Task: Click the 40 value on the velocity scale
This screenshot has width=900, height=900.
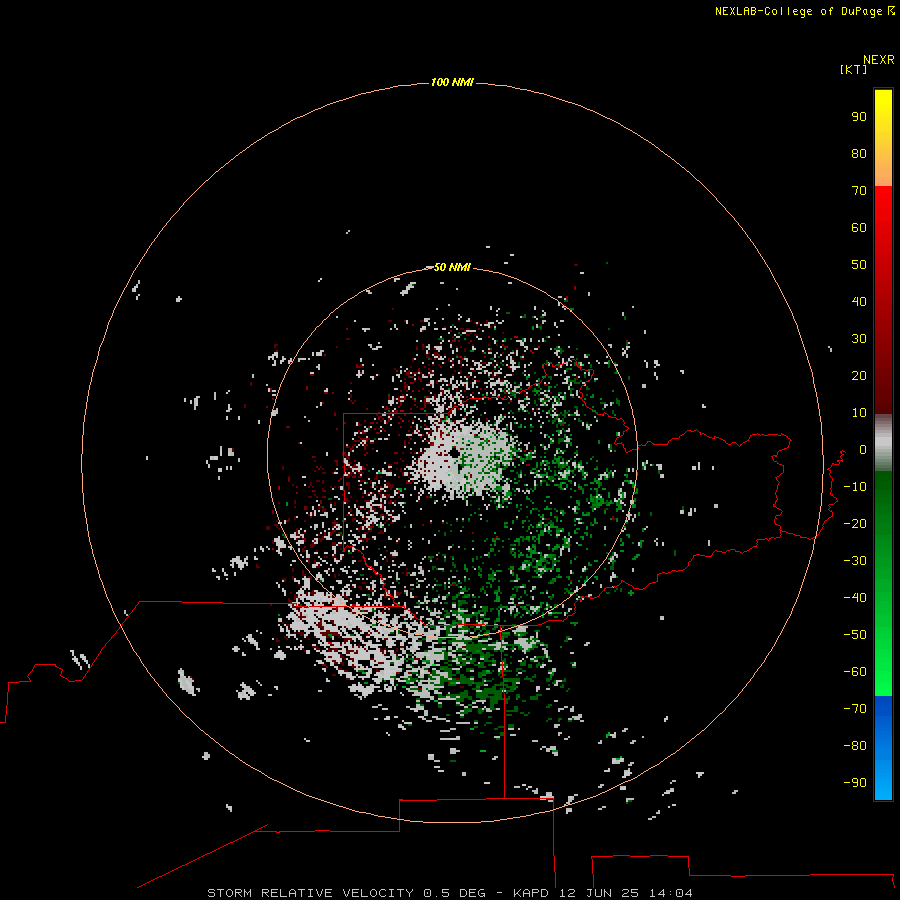Action: click(x=859, y=301)
